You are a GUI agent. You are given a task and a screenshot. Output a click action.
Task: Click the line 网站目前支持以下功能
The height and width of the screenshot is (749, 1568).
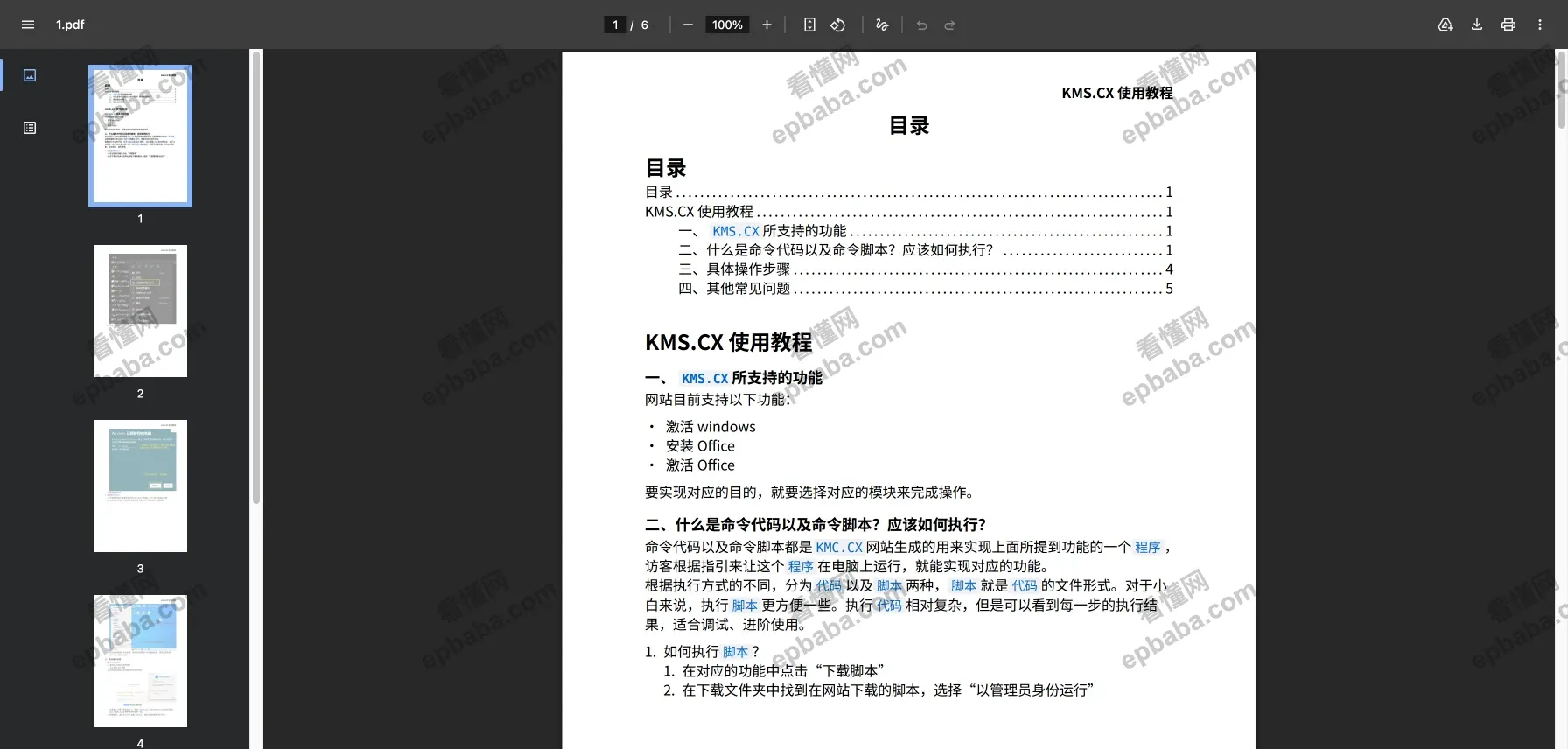click(x=717, y=400)
